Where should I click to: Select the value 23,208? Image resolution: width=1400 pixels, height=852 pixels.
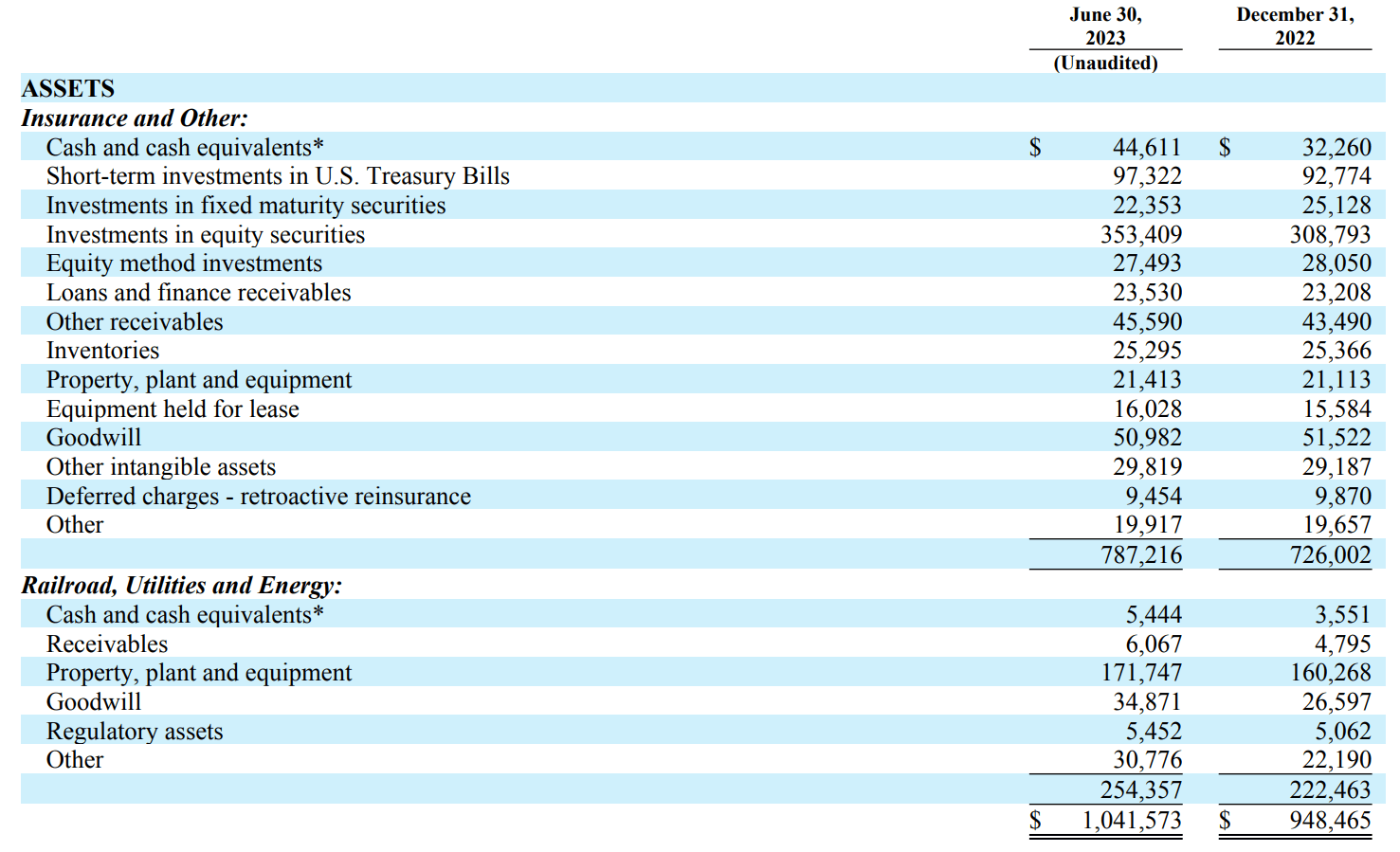pyautogui.click(x=1336, y=293)
